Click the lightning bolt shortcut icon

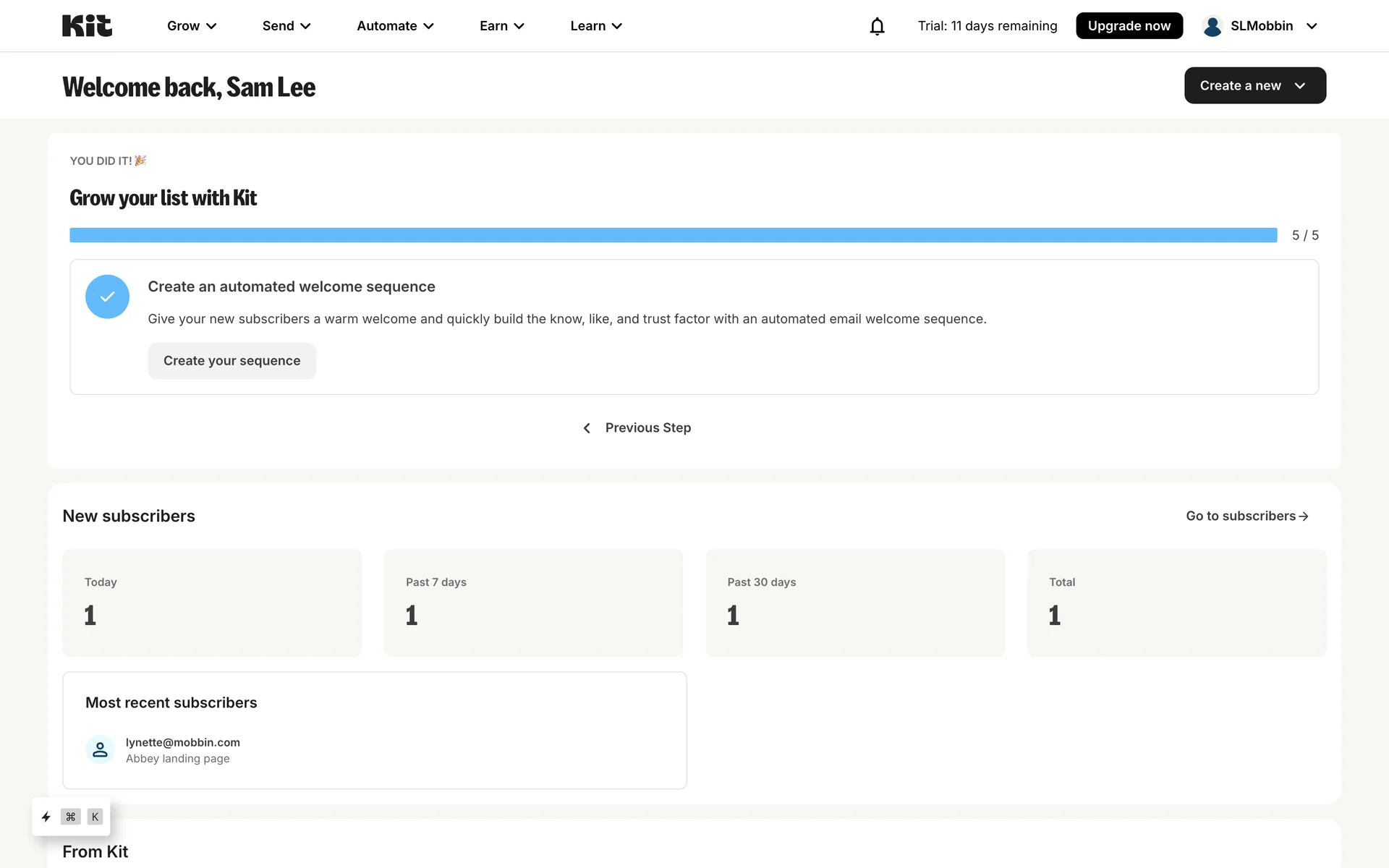pos(46,817)
